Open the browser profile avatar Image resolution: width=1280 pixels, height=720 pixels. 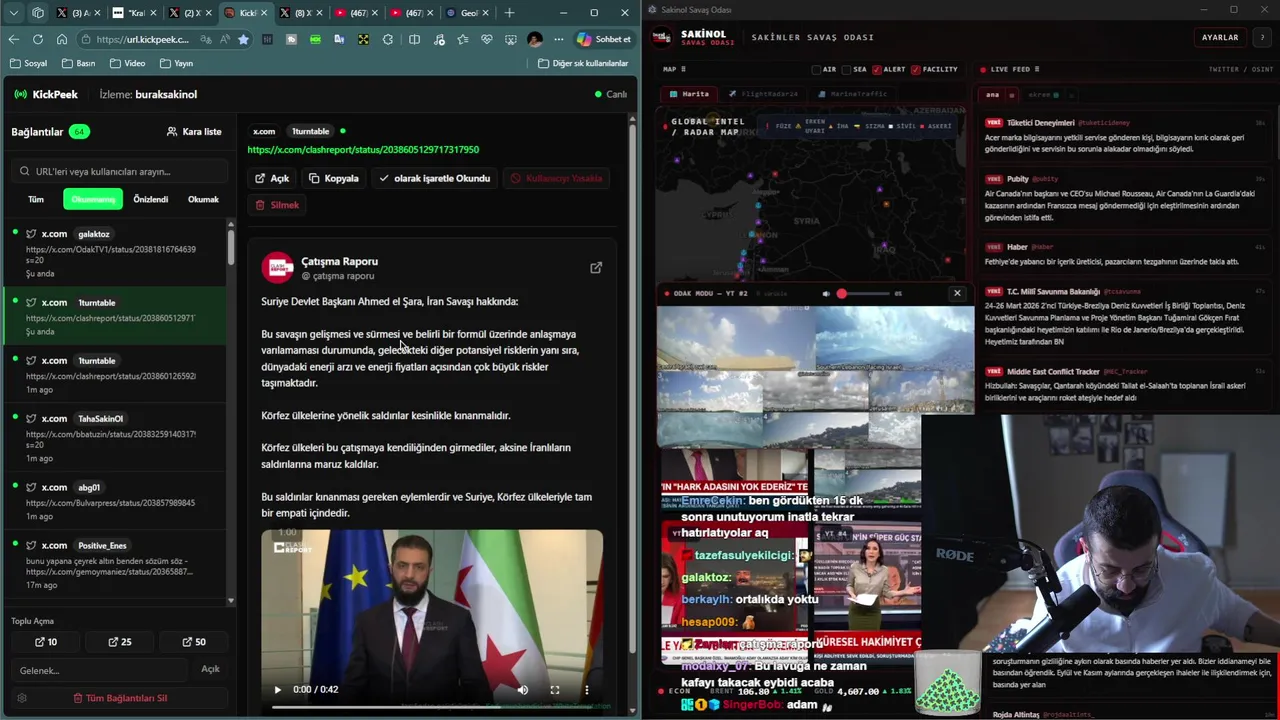pyautogui.click(x=535, y=39)
